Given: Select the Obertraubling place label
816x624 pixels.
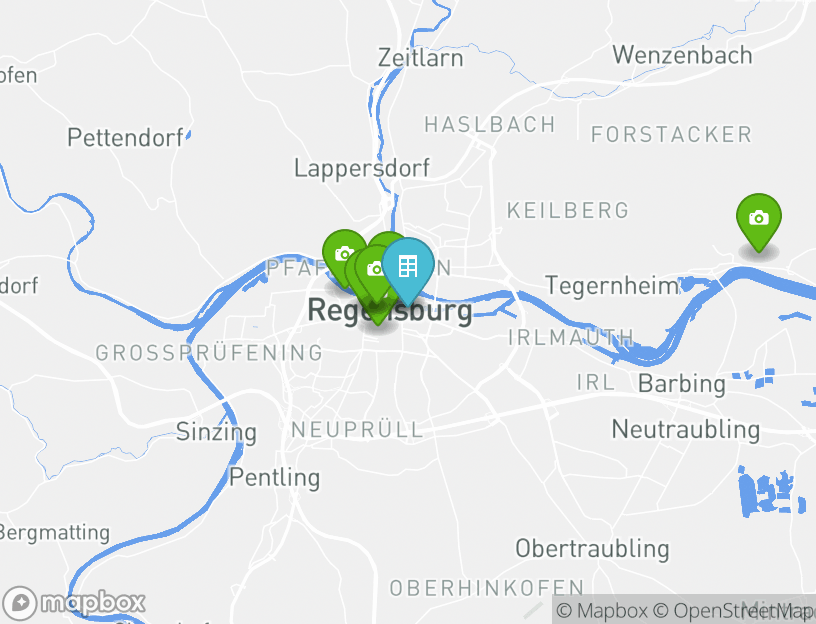Looking at the screenshot, I should 592,549.
